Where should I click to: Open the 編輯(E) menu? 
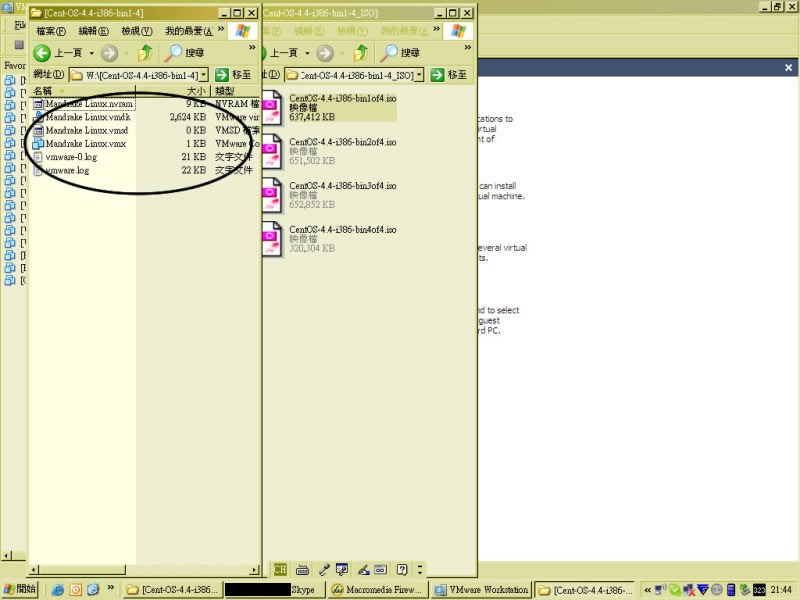tap(93, 31)
